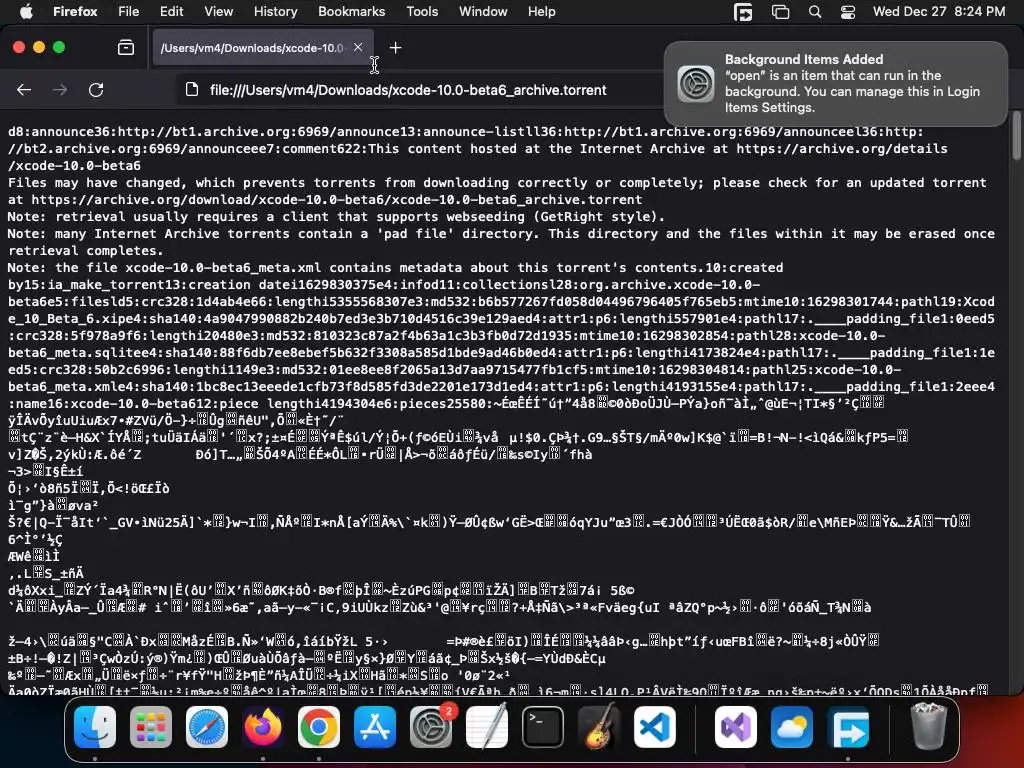Screen dimensions: 1024x768
Task: Open Visual Studio from the Dock
Action: pos(736,727)
